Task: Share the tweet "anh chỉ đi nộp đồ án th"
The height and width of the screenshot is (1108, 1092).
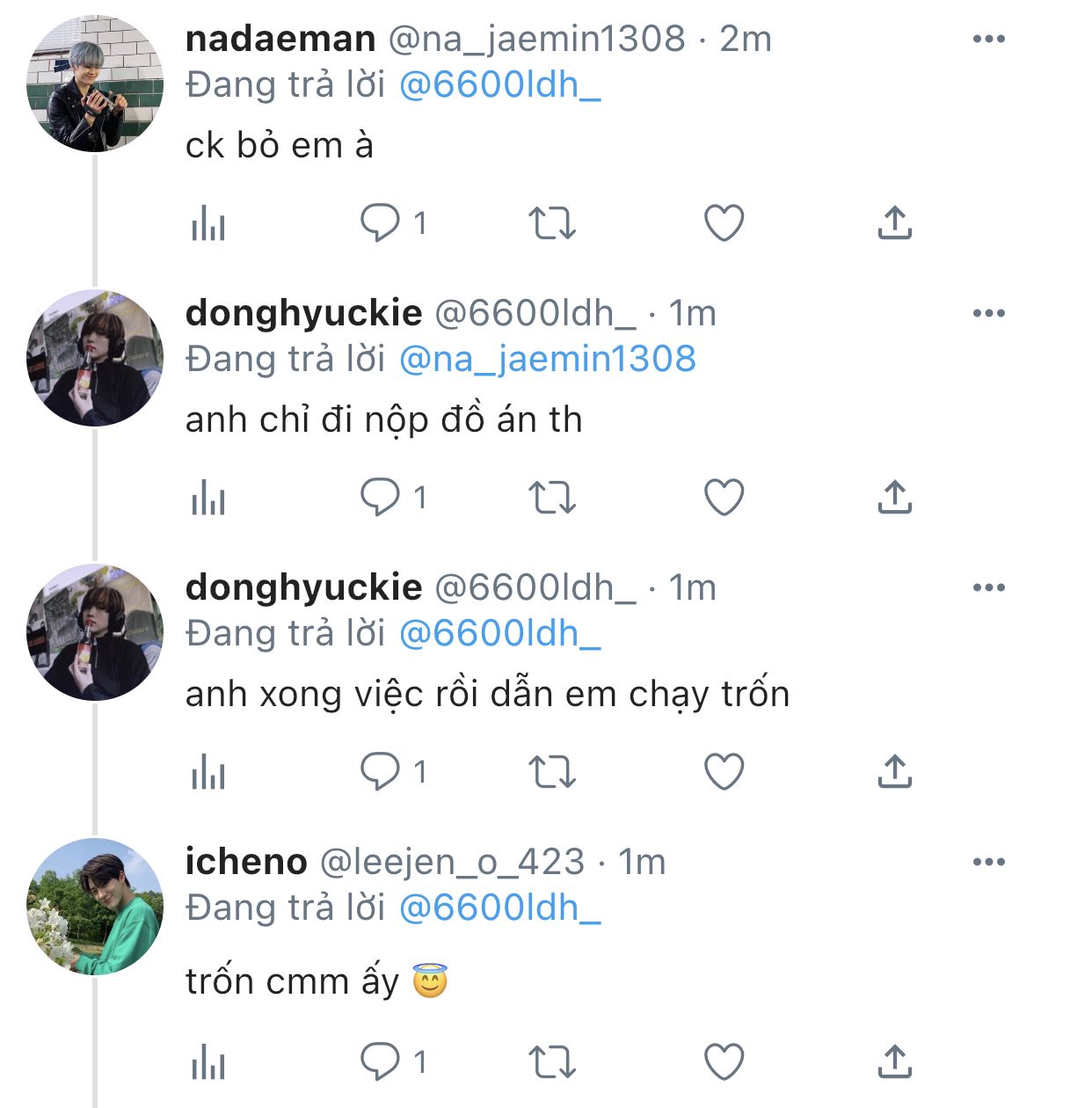Action: (x=894, y=498)
